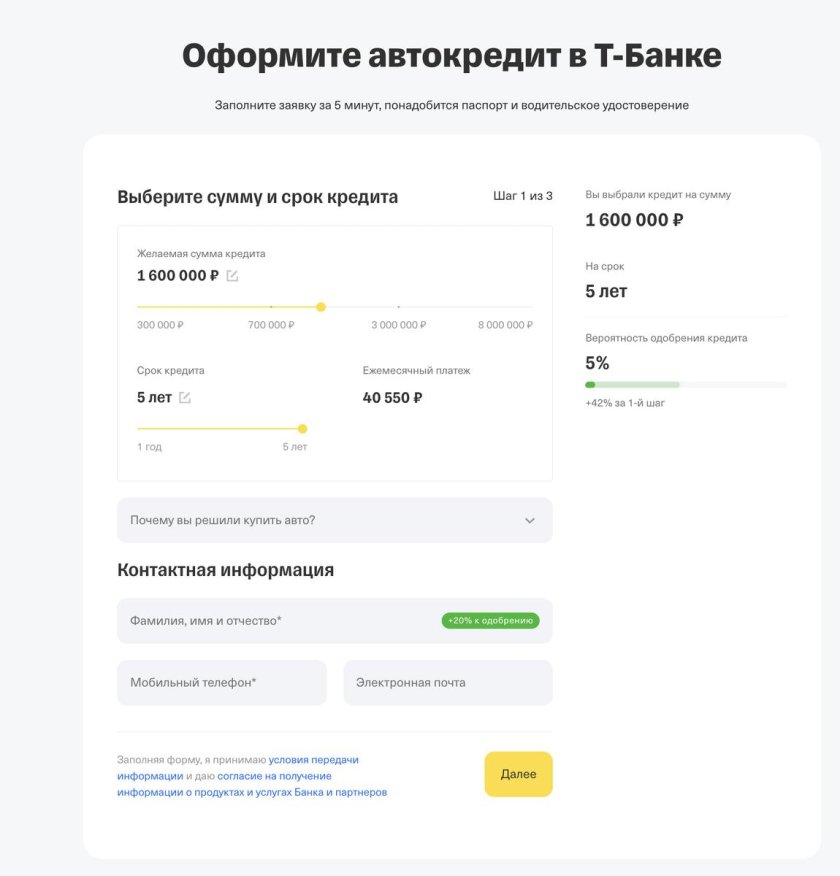
Task: Click the green "+20% к одобрению" badge
Action: [490, 621]
